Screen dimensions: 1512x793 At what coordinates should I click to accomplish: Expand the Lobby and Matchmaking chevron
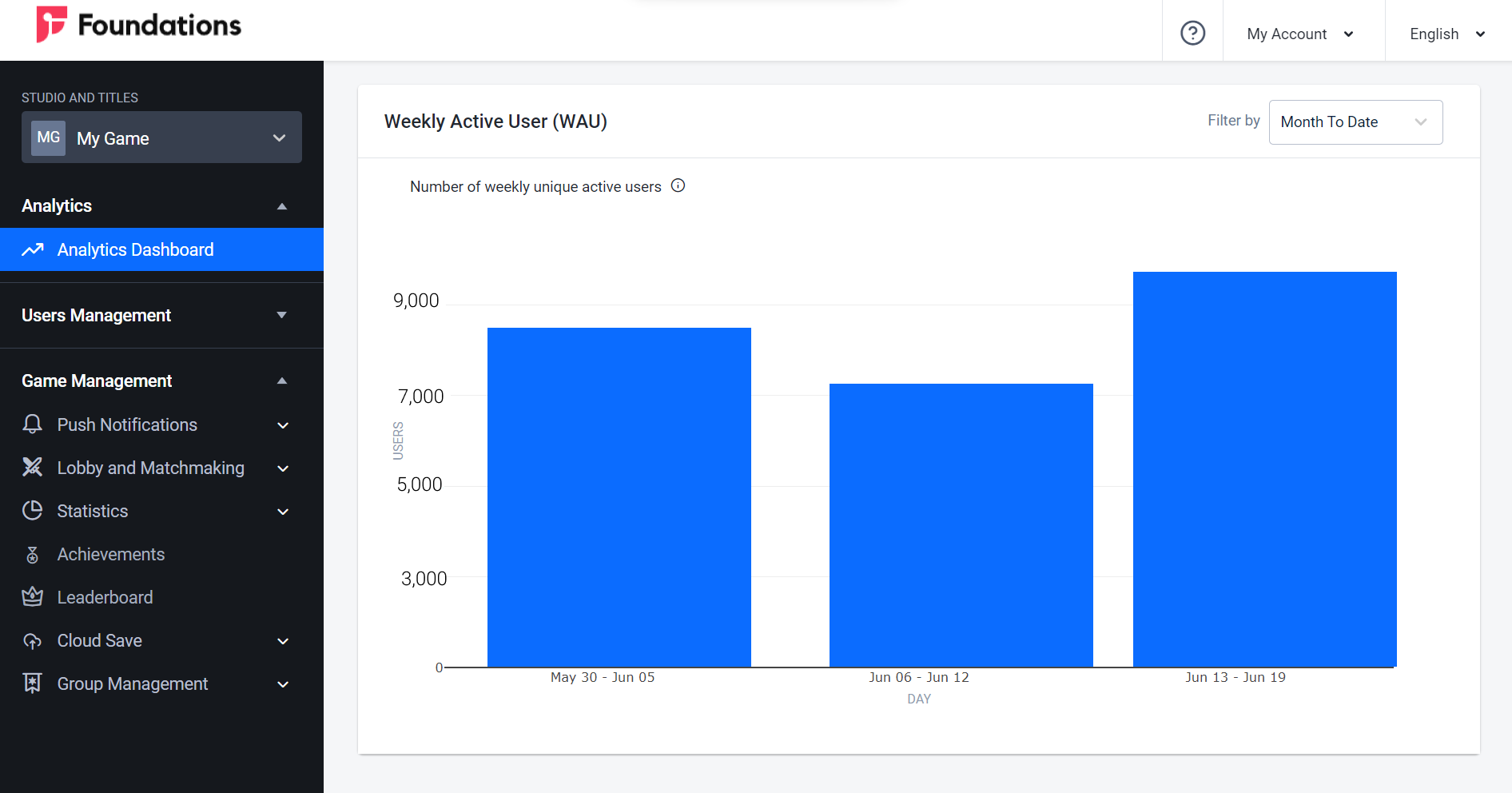(283, 468)
